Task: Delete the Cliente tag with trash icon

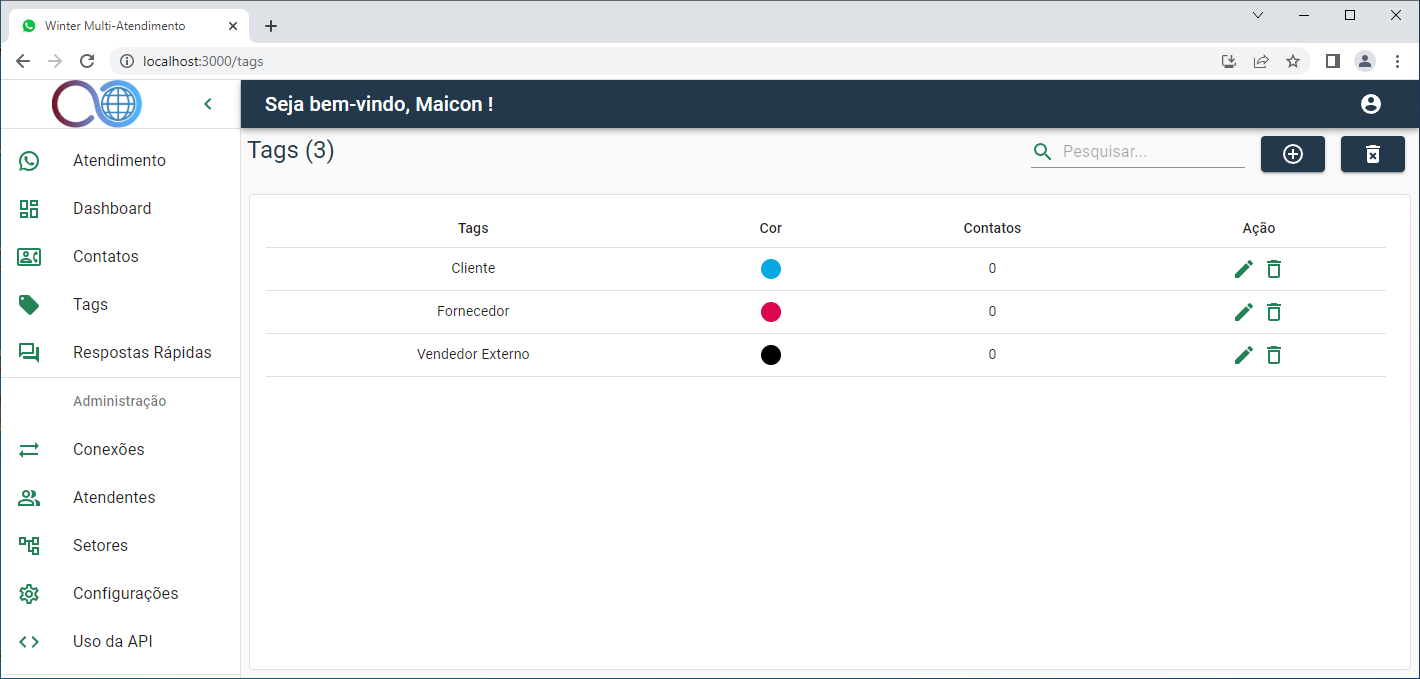Action: pos(1273,269)
